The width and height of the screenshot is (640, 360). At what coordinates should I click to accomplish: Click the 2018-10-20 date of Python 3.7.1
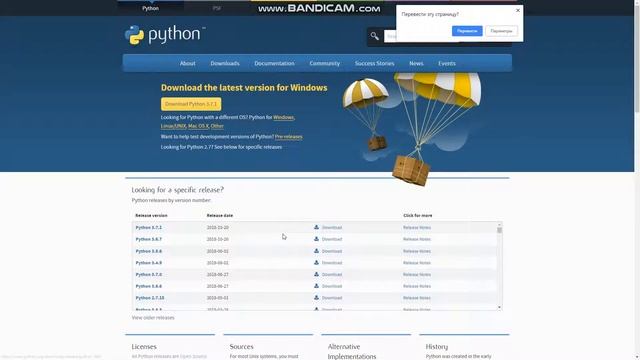click(x=218, y=227)
